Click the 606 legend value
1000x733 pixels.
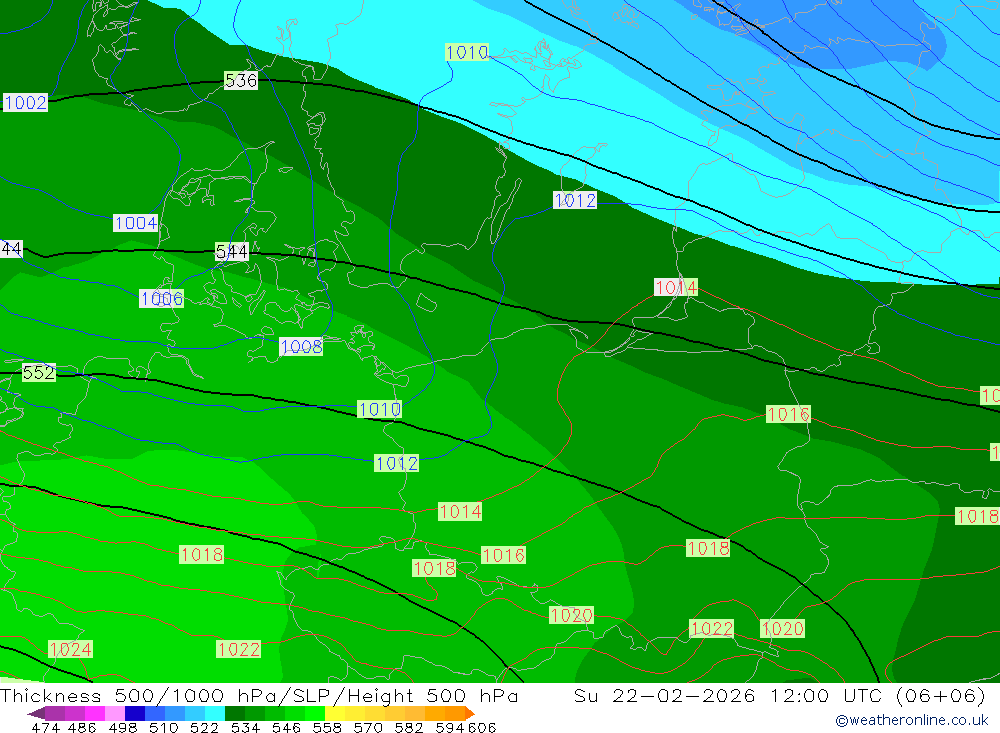[482, 728]
